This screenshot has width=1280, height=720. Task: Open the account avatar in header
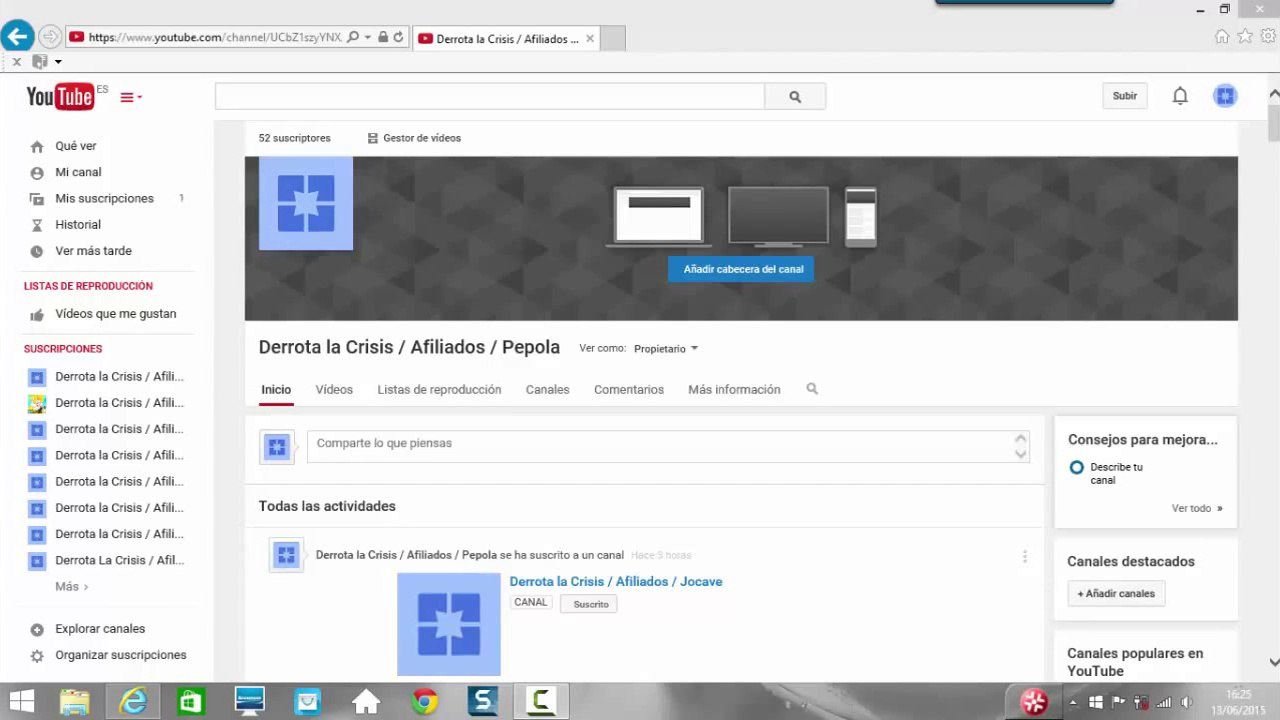1225,96
